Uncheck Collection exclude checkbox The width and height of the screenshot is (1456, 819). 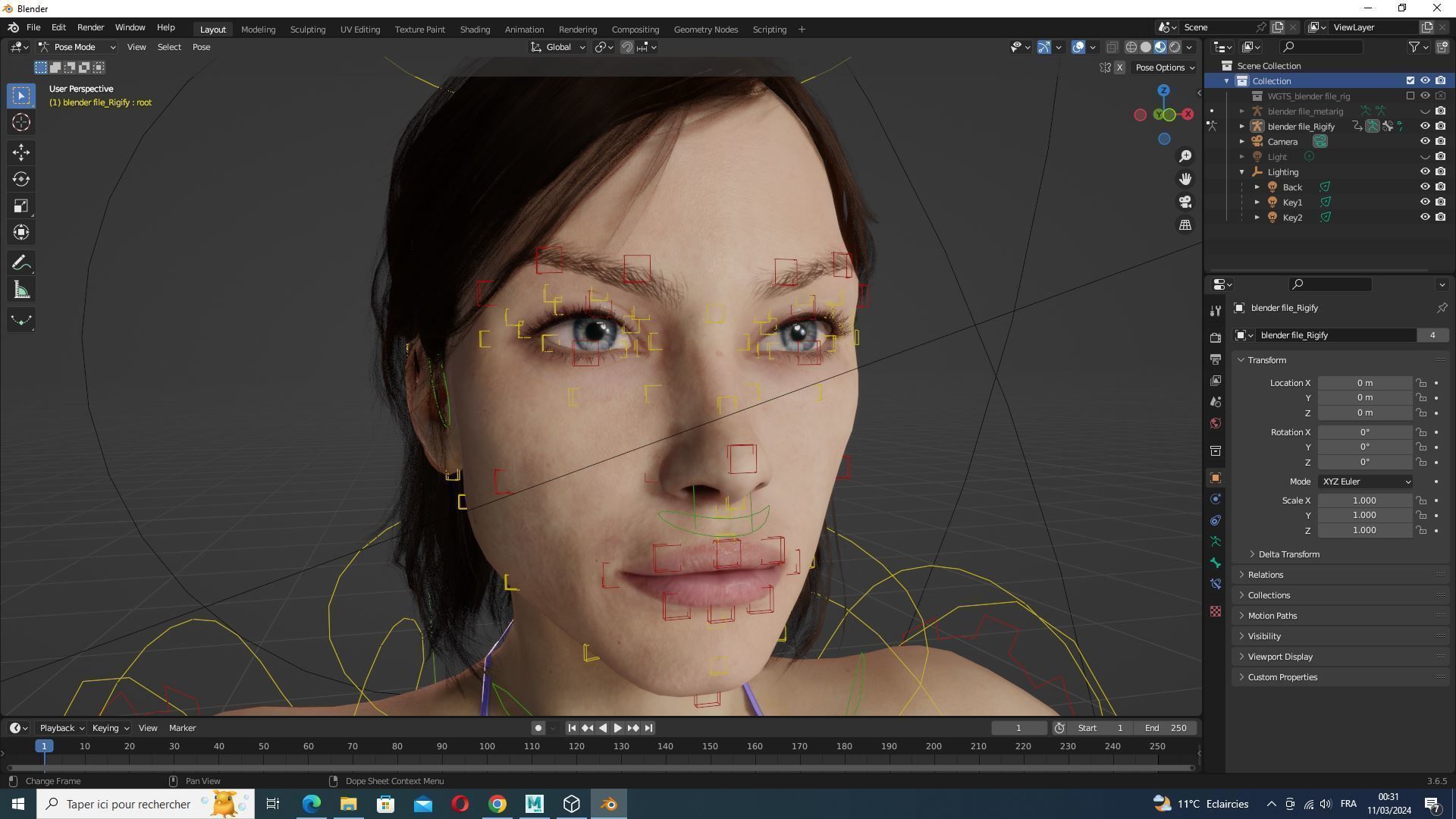click(x=1410, y=81)
